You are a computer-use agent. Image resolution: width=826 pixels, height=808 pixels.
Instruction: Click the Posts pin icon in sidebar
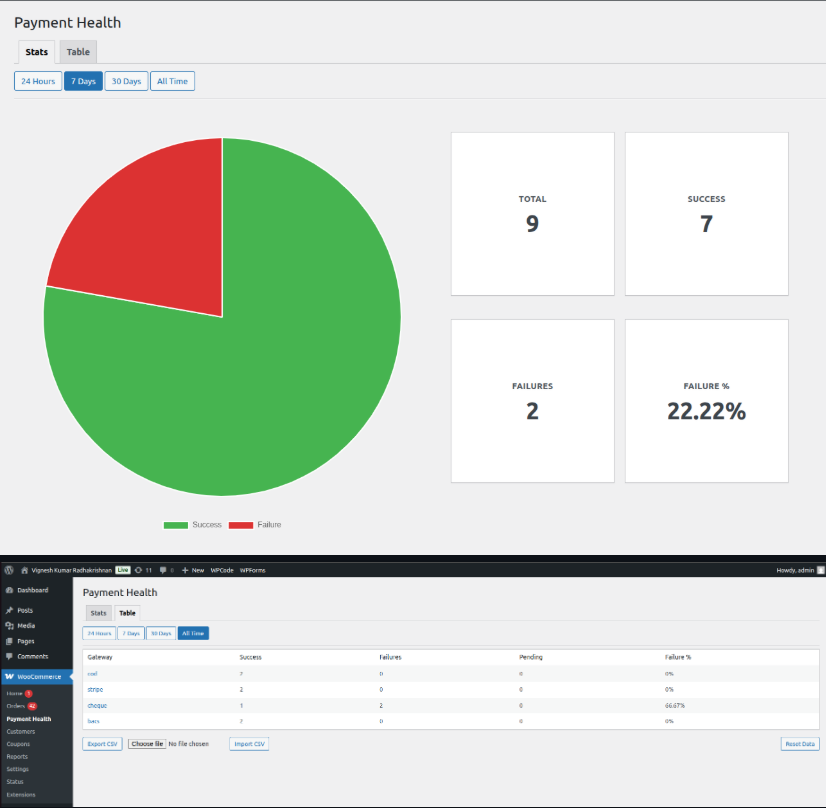pyautogui.click(x=9, y=610)
